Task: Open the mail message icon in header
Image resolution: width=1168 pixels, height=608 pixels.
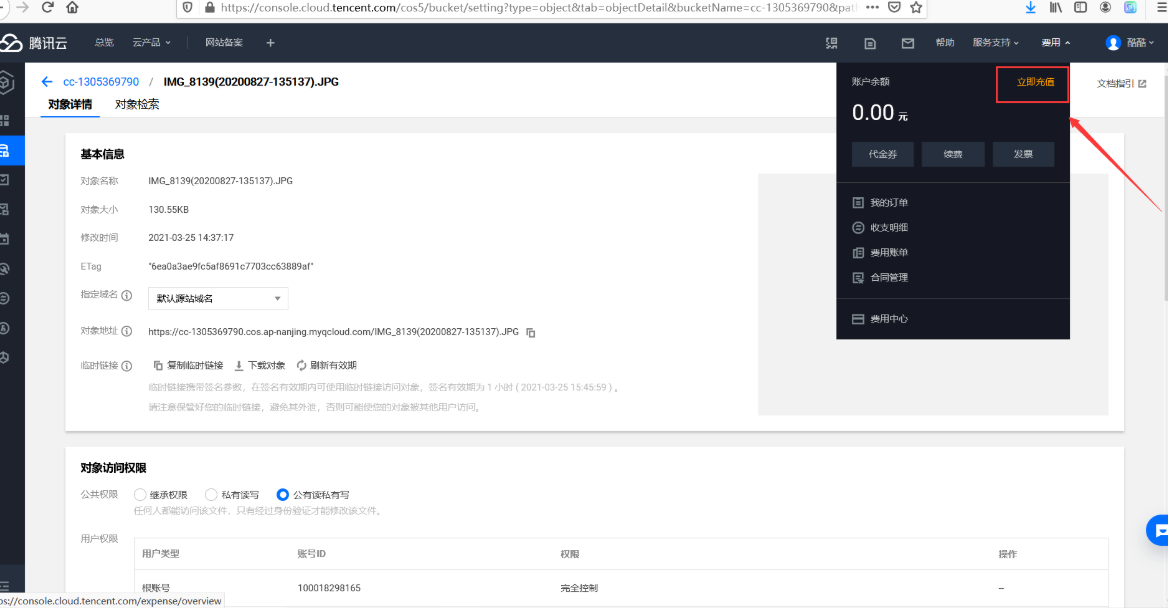Action: click(x=907, y=43)
